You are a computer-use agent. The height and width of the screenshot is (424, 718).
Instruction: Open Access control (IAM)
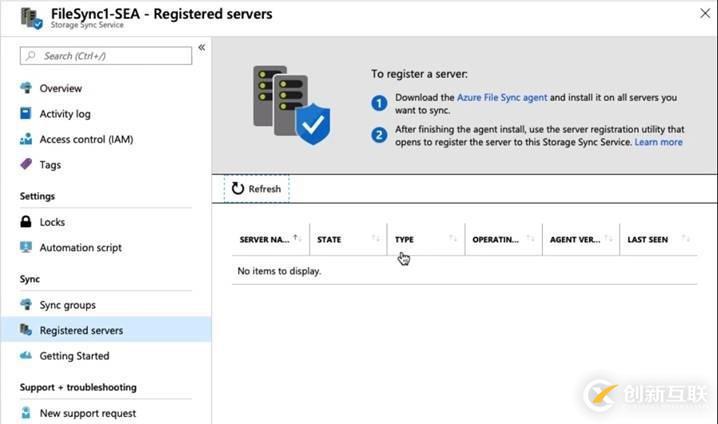(86, 139)
